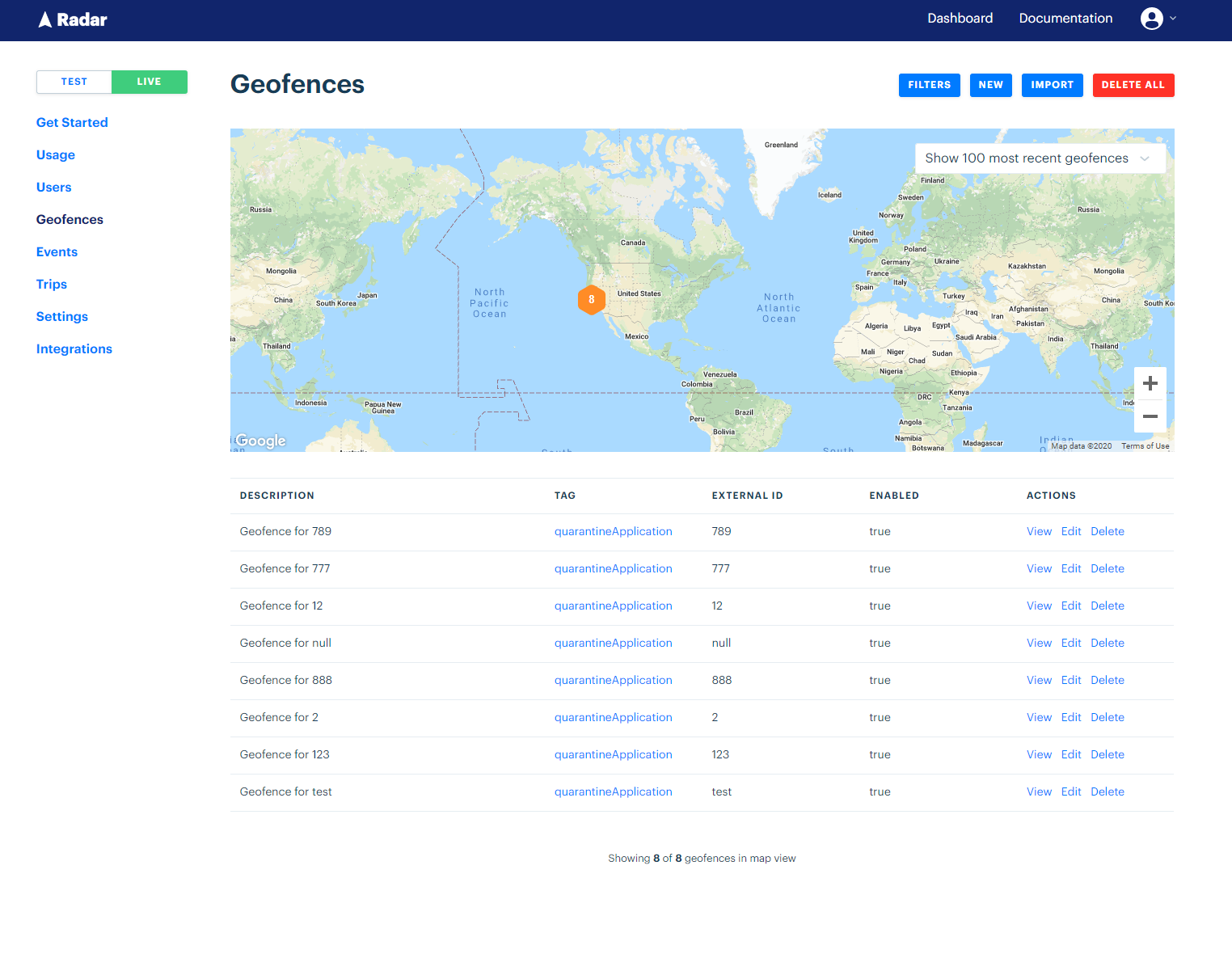
Task: Open the Users page in sidebar
Action: click(54, 188)
